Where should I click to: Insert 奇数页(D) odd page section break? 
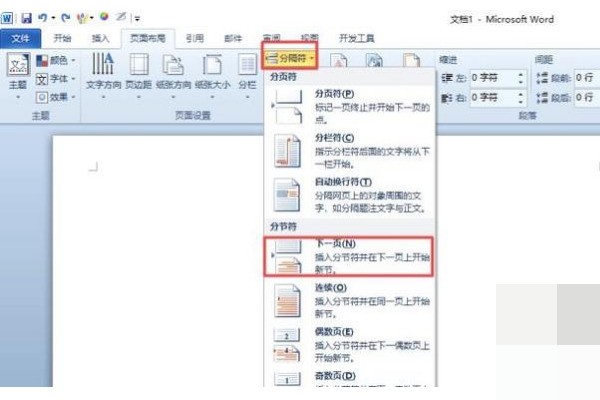coord(350,378)
